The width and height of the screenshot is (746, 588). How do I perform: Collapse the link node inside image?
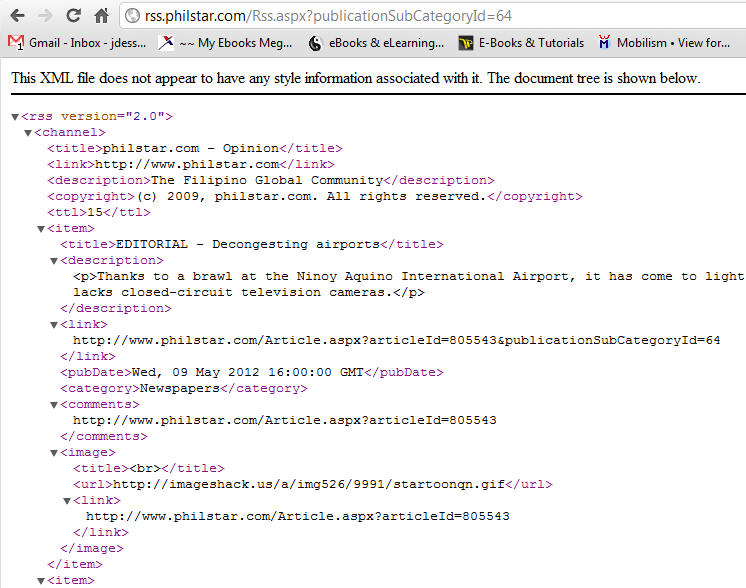point(68,501)
